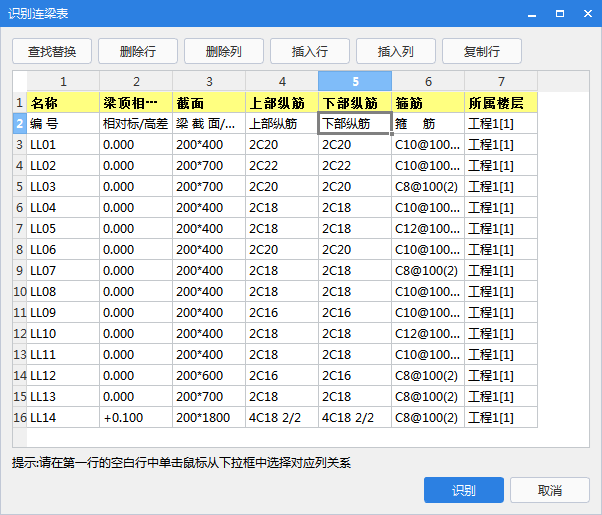Select column 5 header

click(x=354, y=81)
